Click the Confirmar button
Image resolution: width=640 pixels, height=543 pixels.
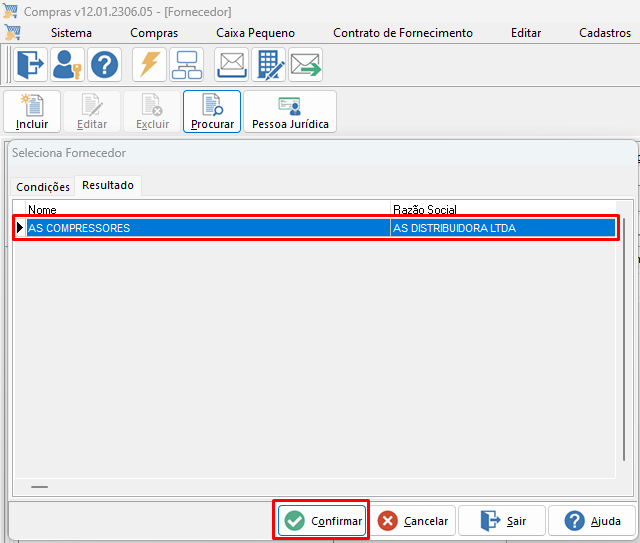[x=322, y=521]
